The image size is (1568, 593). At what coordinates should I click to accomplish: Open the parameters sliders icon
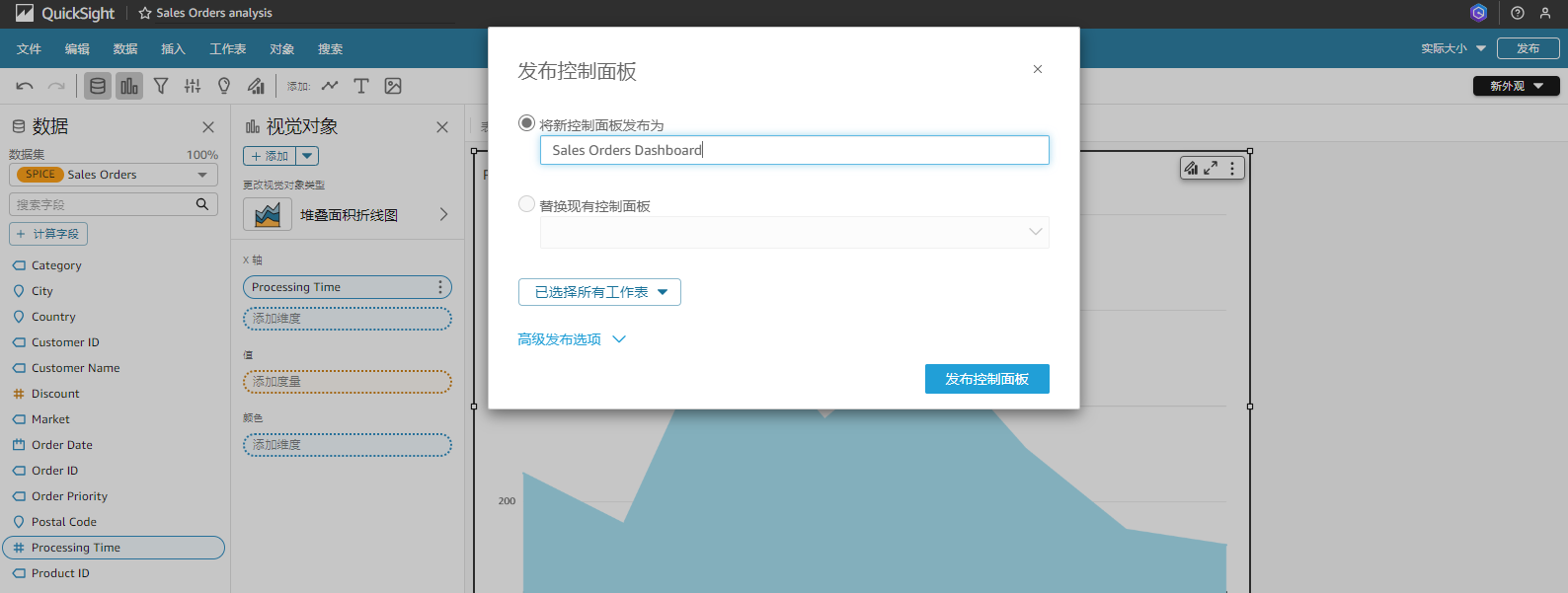(x=193, y=86)
